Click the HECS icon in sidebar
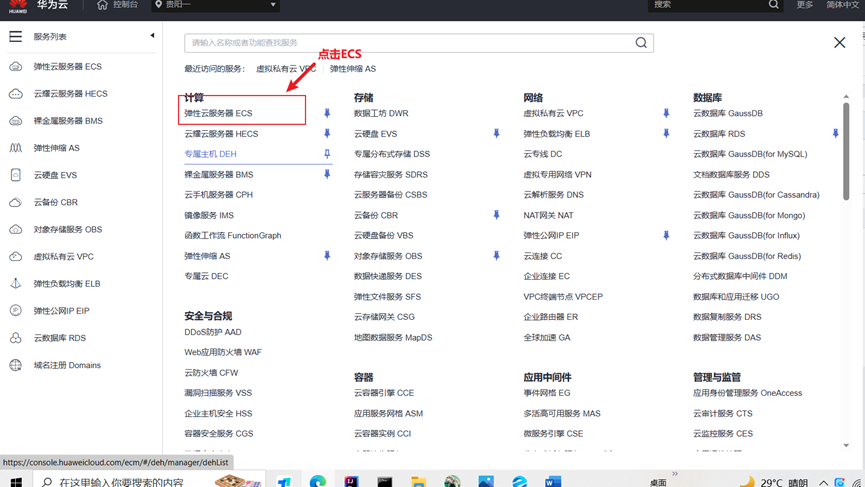 (x=15, y=94)
